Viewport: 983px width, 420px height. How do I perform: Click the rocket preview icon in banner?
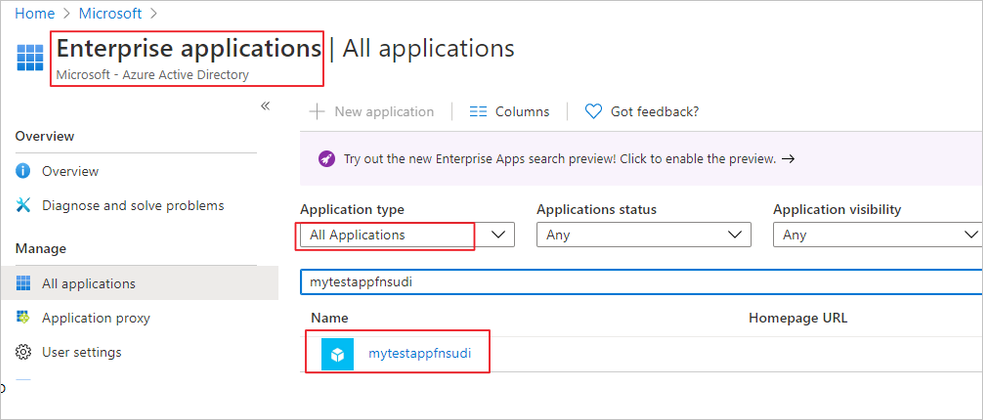pyautogui.click(x=327, y=158)
